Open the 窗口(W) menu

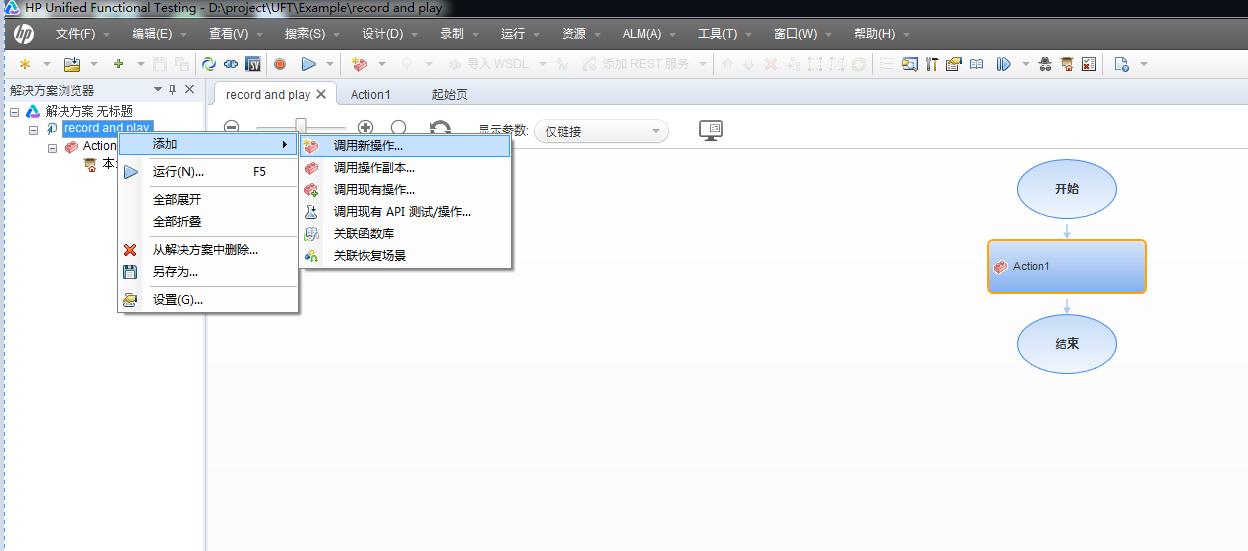[795, 34]
